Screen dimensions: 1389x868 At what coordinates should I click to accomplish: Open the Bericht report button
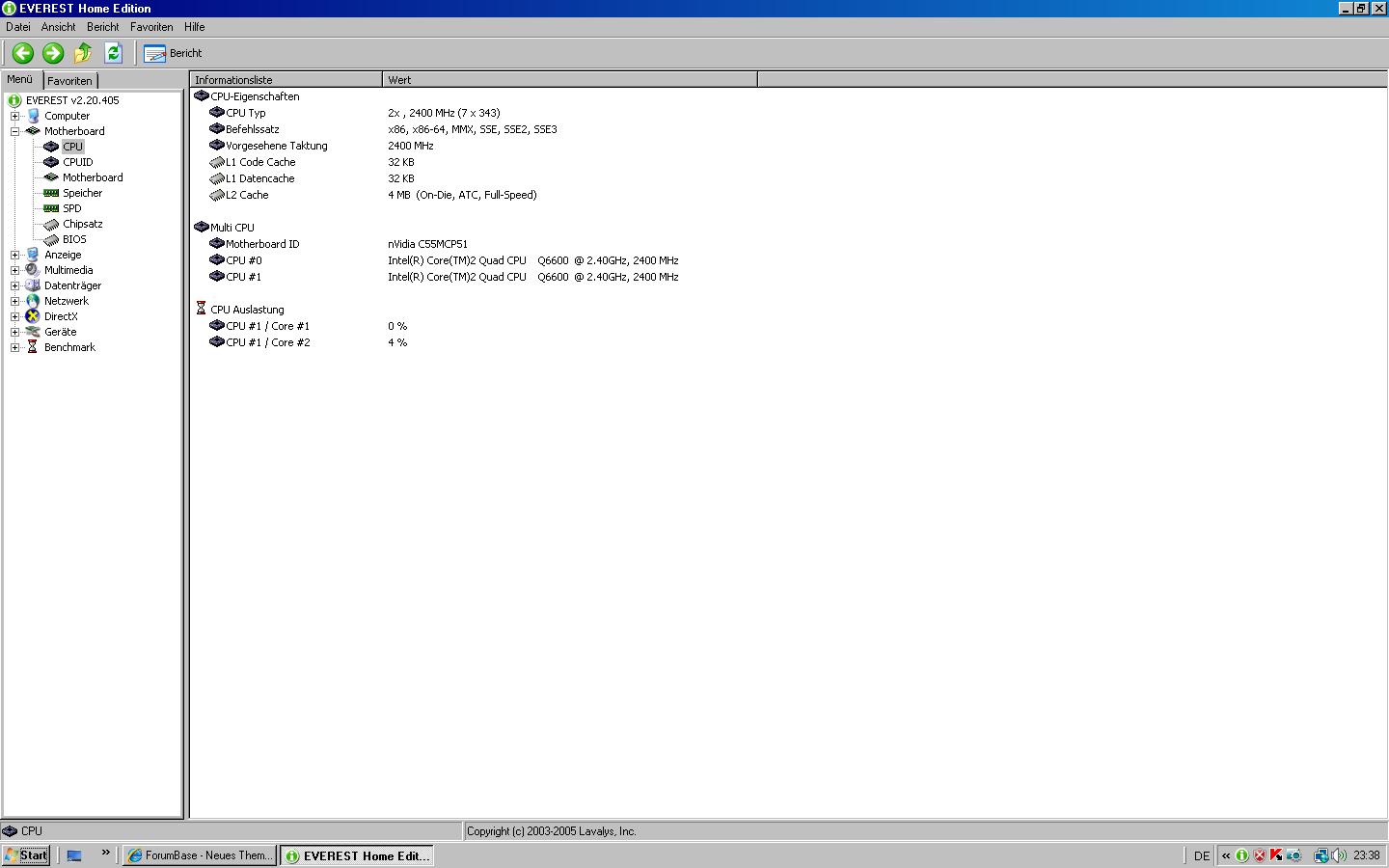click(174, 53)
